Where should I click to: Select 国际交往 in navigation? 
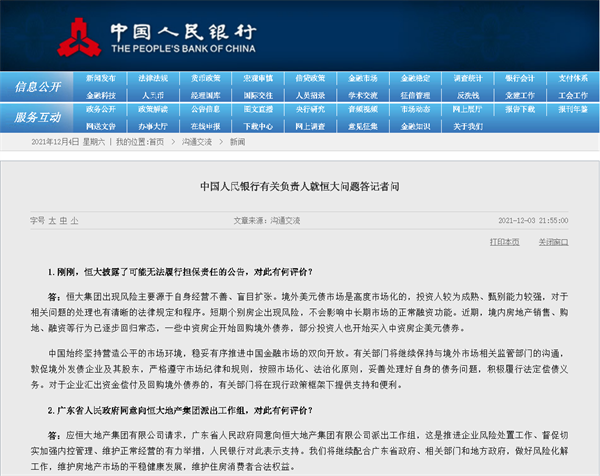tap(258, 95)
